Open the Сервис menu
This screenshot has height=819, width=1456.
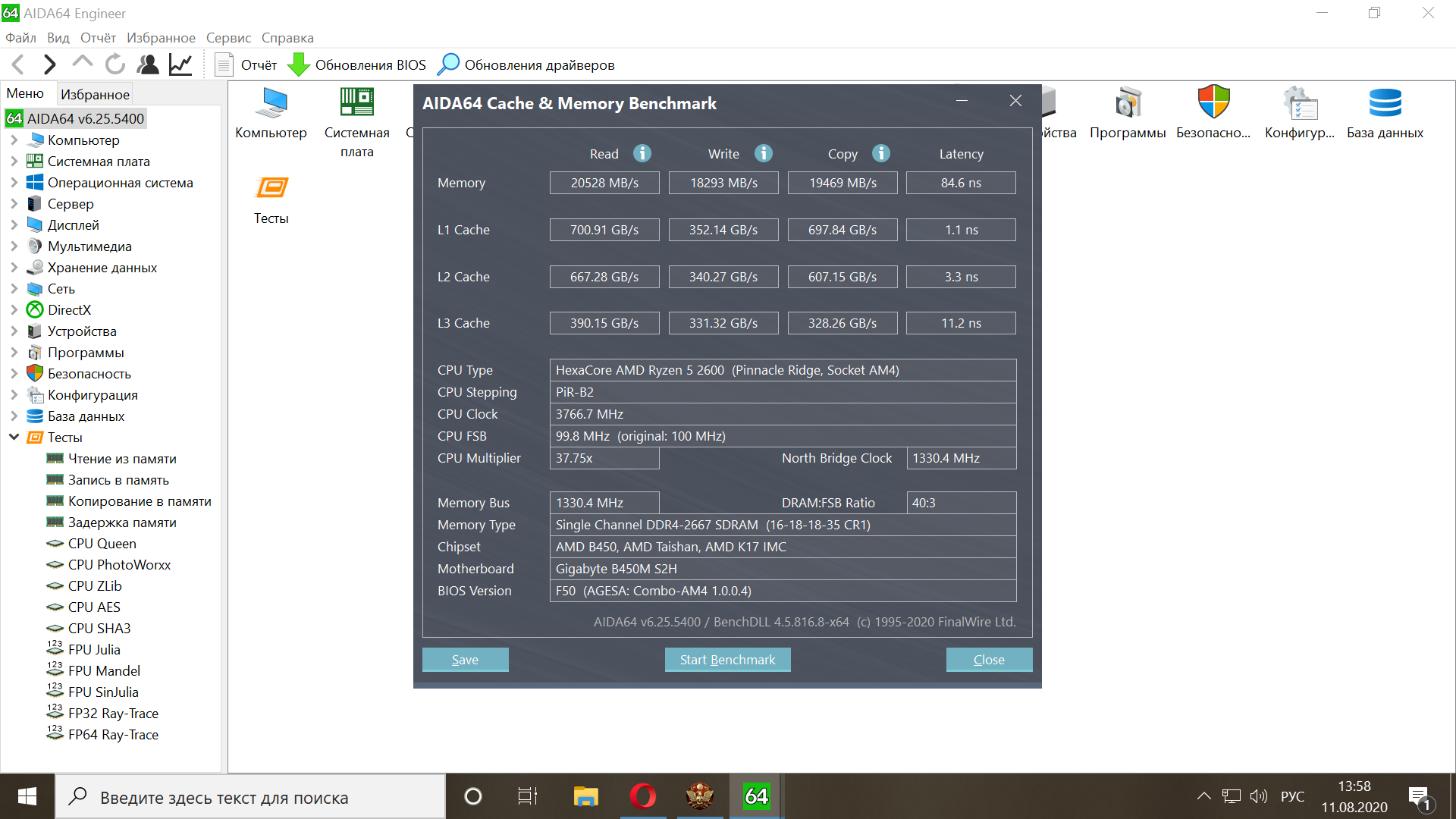(x=228, y=38)
